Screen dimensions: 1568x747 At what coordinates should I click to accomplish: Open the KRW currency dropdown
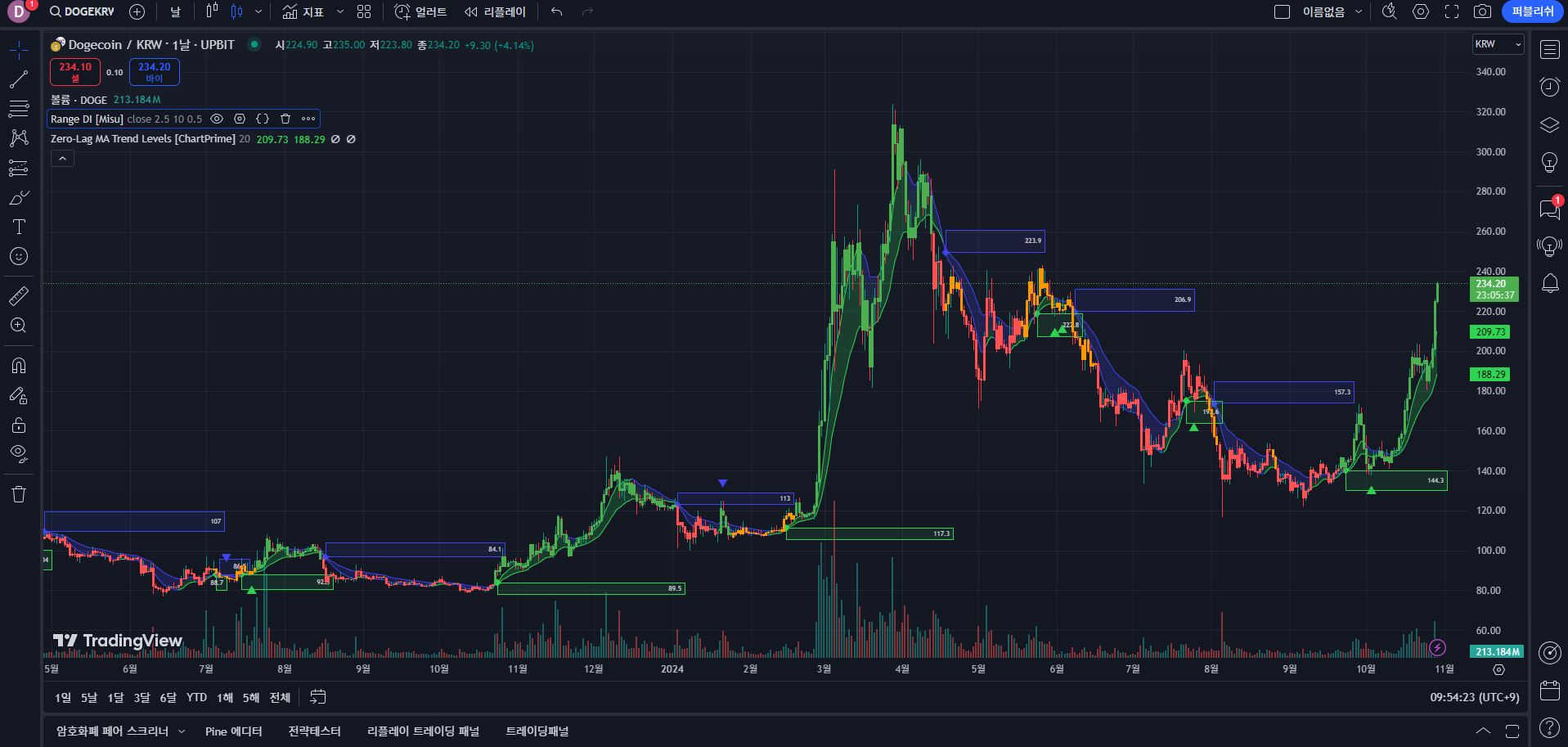click(1498, 44)
